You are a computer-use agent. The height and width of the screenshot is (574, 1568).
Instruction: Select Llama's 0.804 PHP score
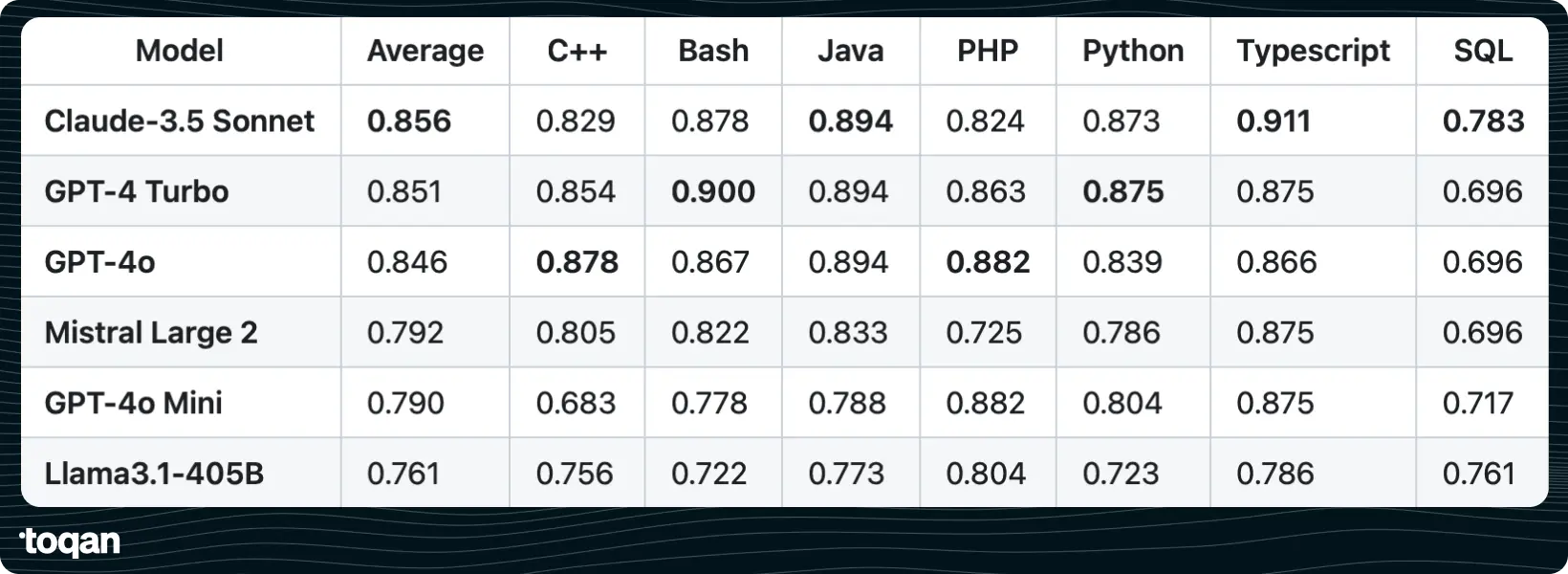986,474
